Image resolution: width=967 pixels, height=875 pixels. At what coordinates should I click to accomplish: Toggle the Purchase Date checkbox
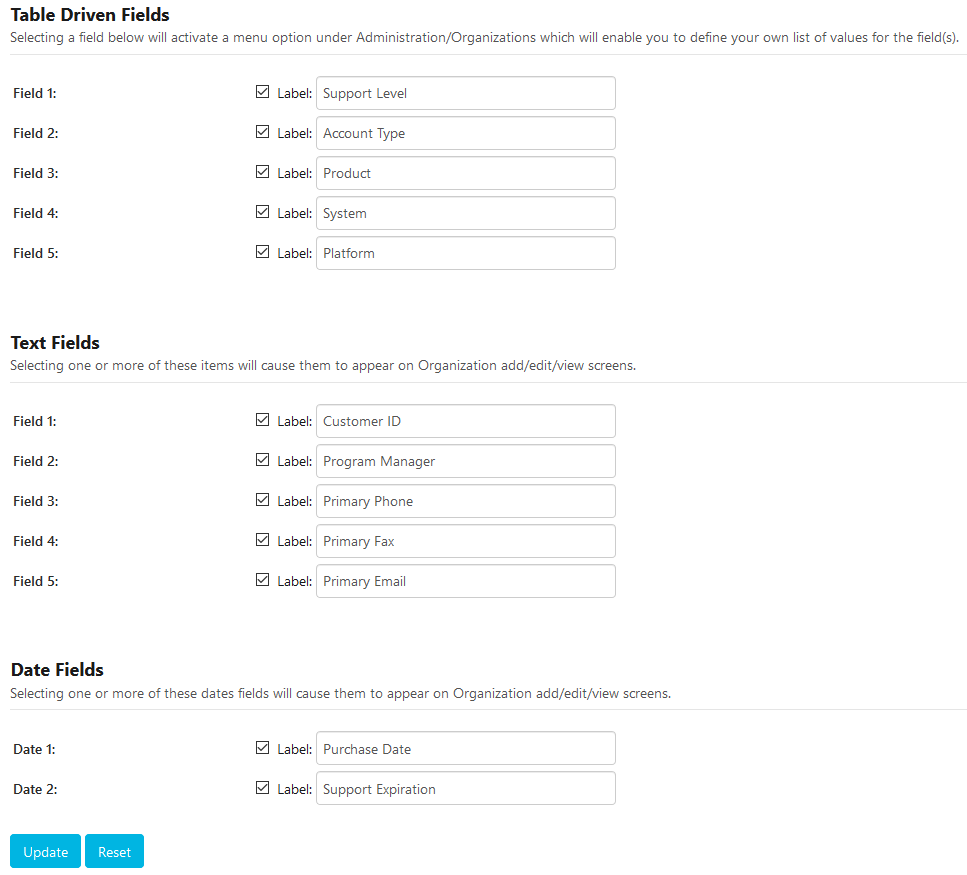tap(263, 748)
